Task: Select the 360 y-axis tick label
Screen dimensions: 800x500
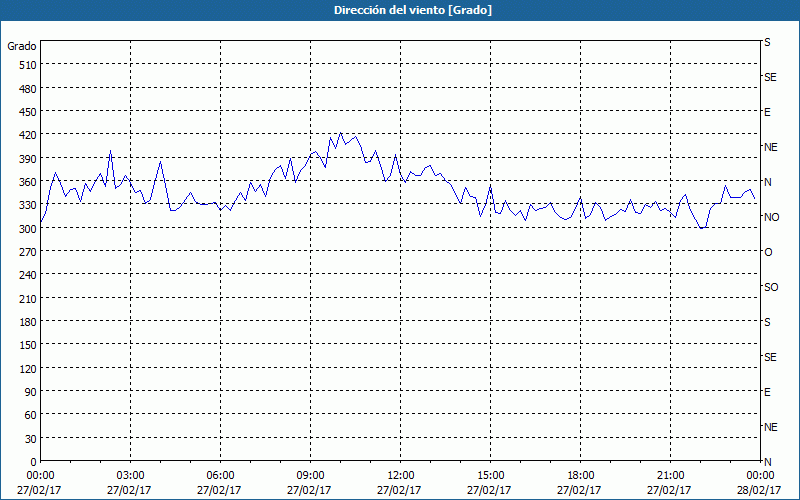Action: click(29, 182)
